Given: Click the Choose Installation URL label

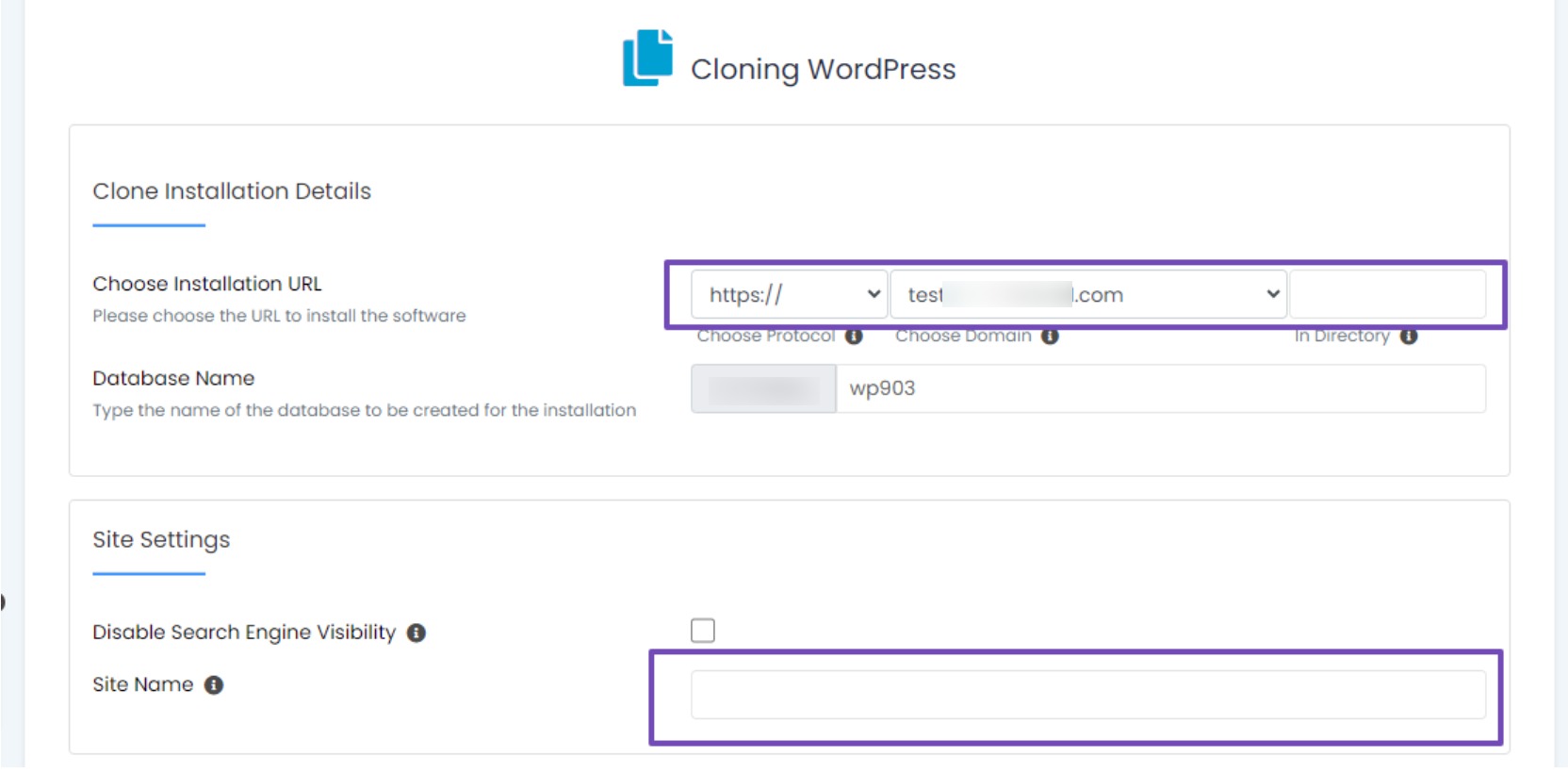Looking at the screenshot, I should click(x=207, y=284).
